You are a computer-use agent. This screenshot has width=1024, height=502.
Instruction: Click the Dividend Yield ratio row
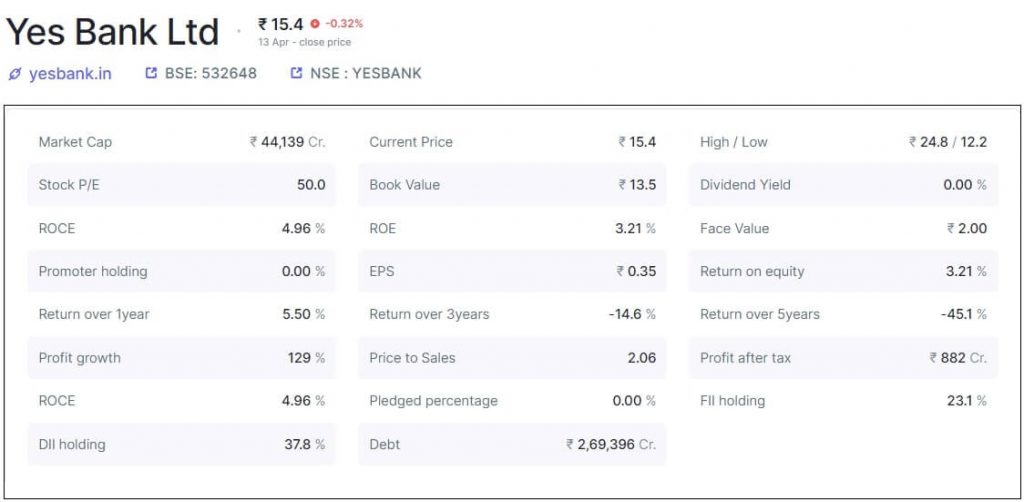point(843,185)
